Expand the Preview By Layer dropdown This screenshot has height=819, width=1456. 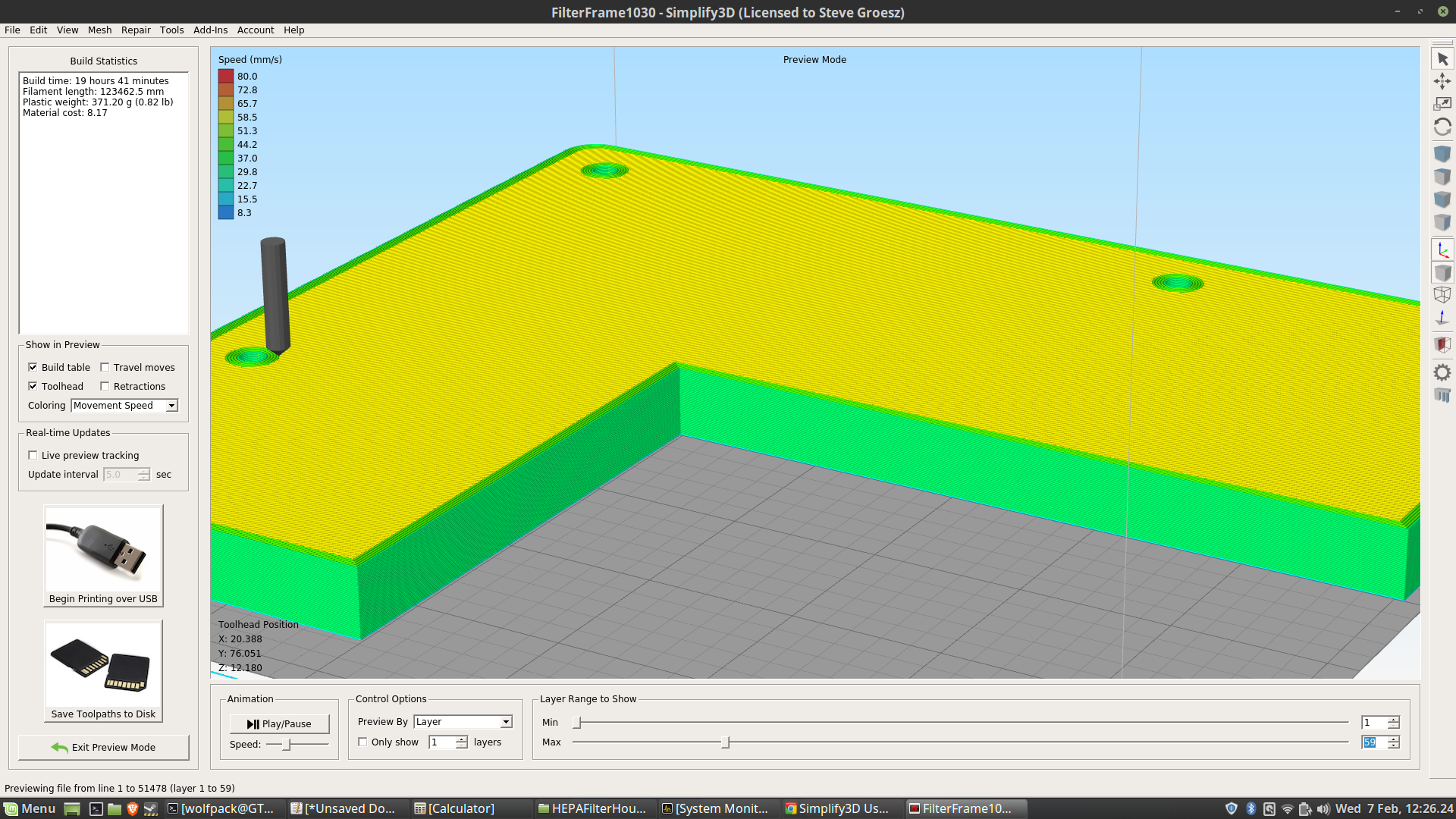pyautogui.click(x=463, y=722)
